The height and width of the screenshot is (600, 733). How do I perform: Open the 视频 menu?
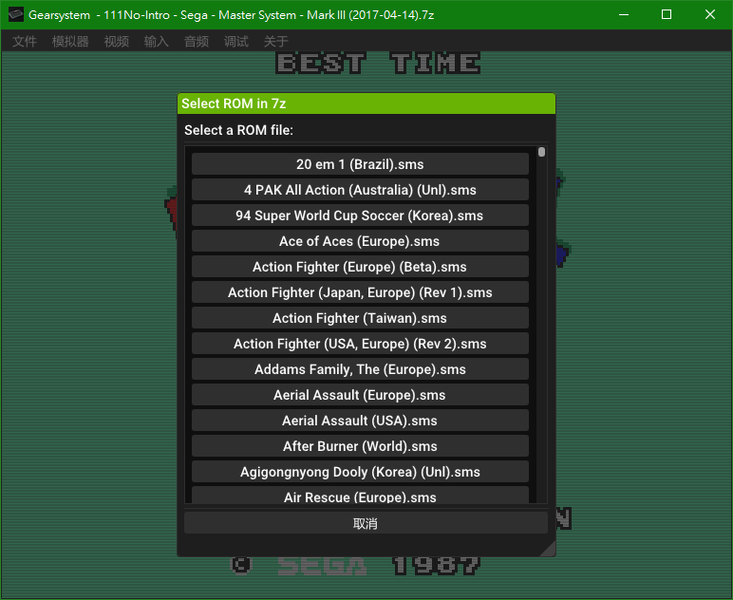click(x=116, y=41)
